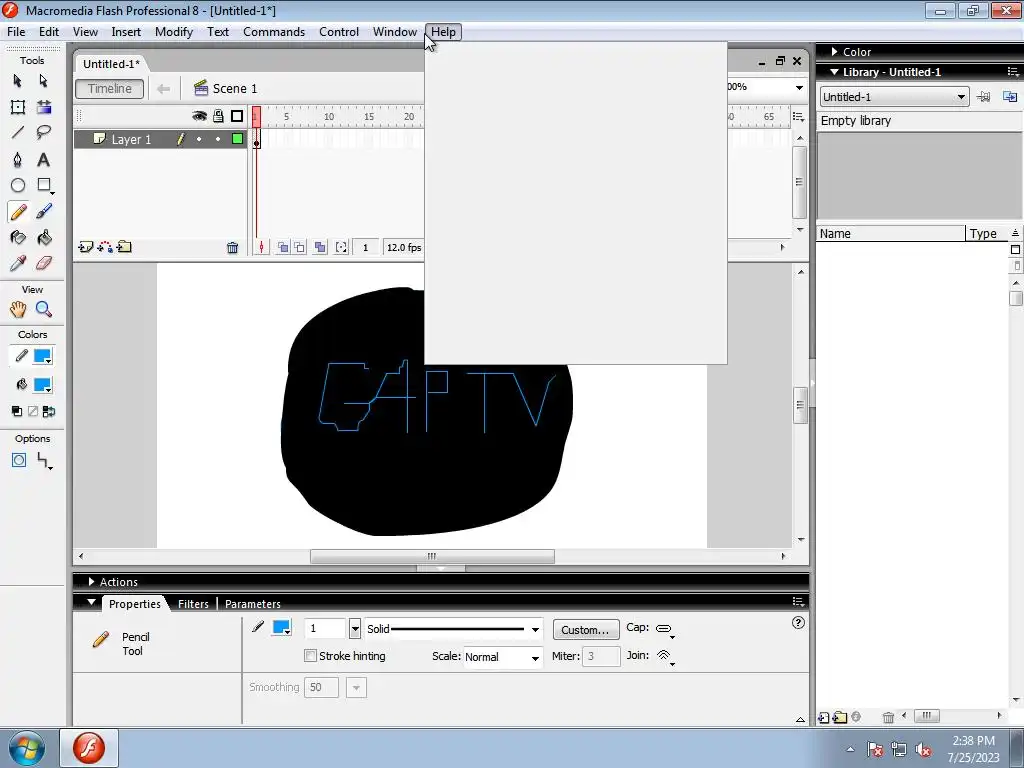Click Black and White colors icon

coord(17,411)
